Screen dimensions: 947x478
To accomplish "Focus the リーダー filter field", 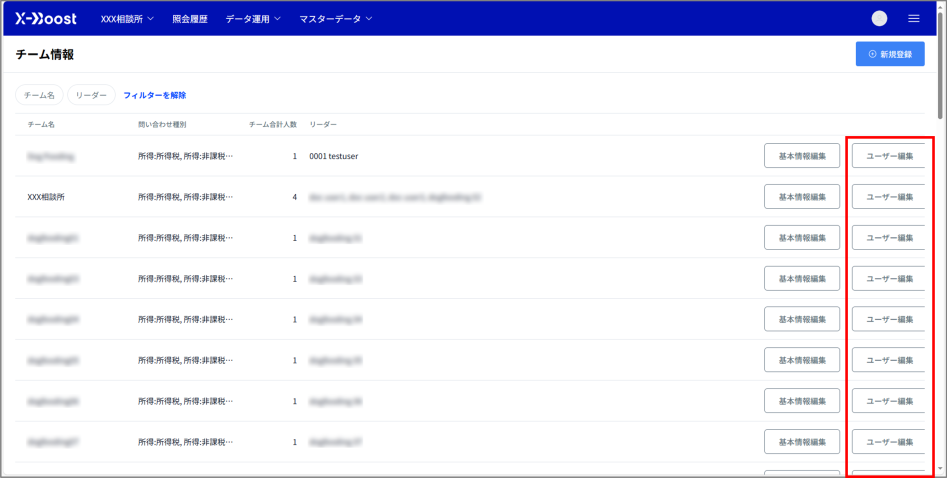I will tap(91, 95).
